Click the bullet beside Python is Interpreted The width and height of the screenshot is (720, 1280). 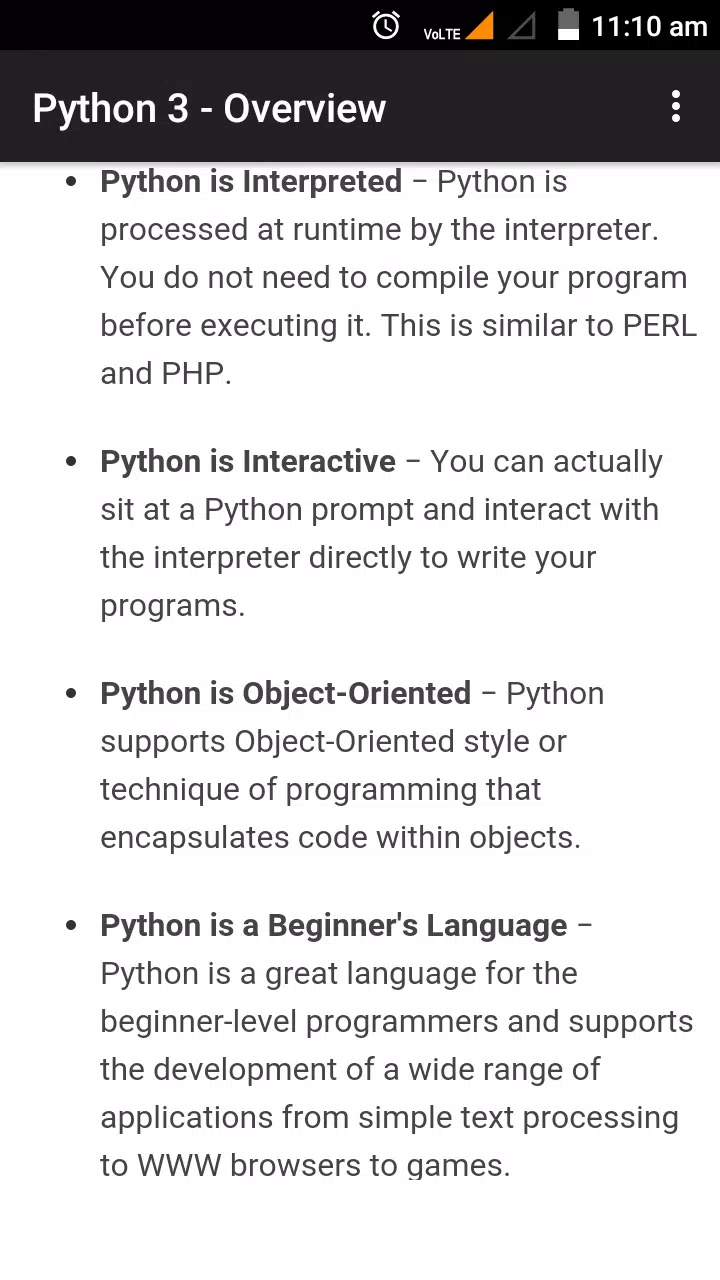(x=71, y=183)
